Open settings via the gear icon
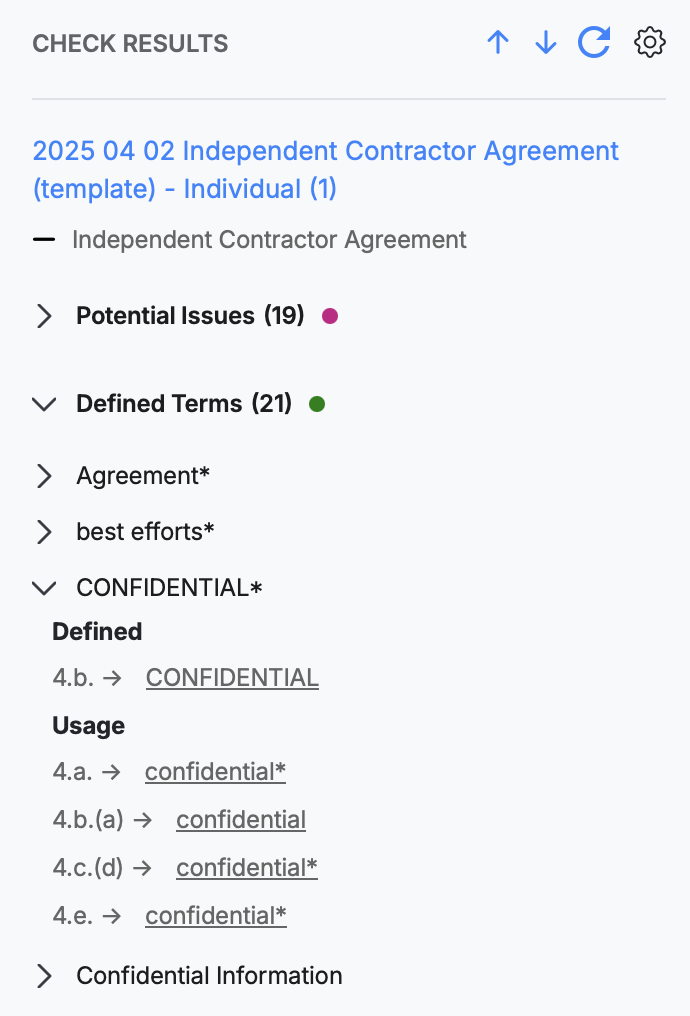The image size is (690, 1016). coord(649,42)
